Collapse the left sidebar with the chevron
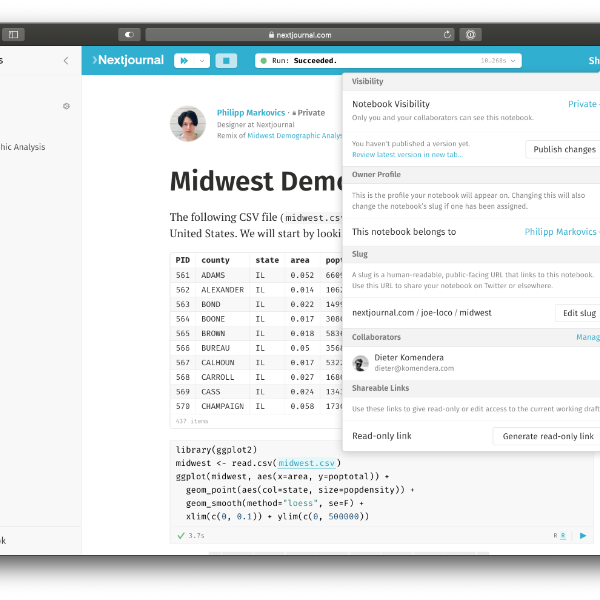600x600 pixels. [66, 60]
